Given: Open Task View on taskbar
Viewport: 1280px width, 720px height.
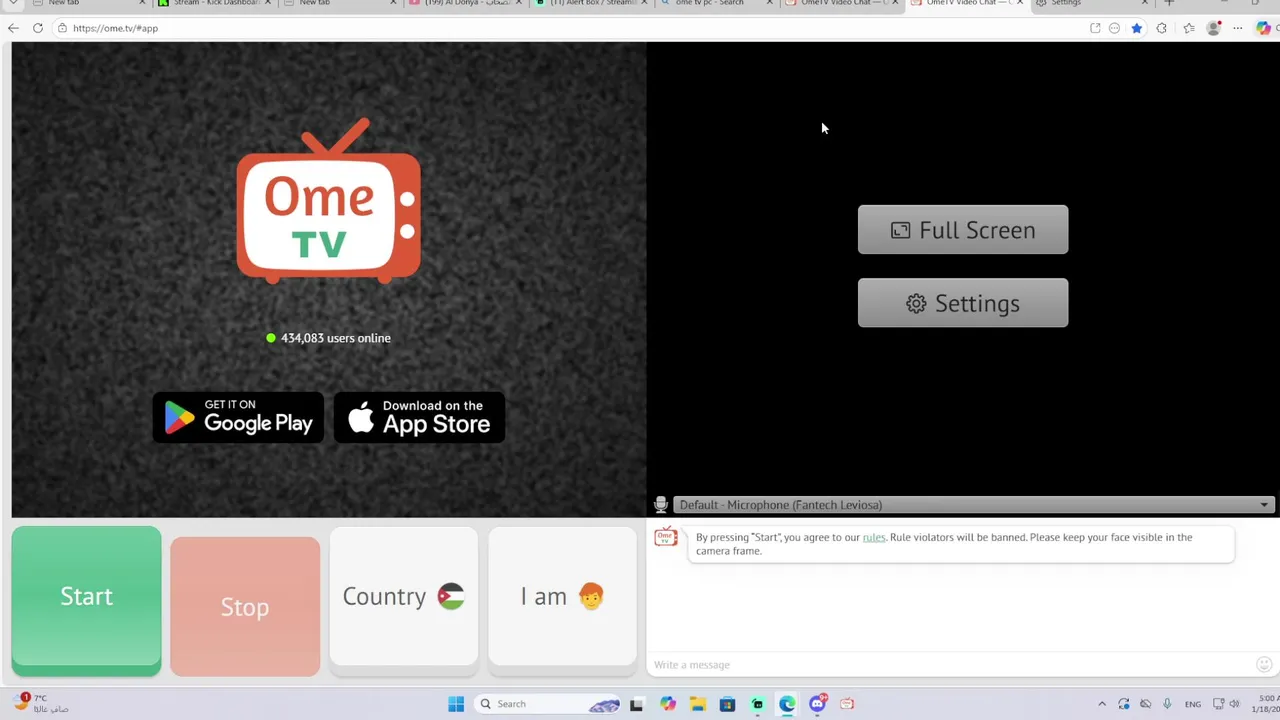Looking at the screenshot, I should [636, 704].
